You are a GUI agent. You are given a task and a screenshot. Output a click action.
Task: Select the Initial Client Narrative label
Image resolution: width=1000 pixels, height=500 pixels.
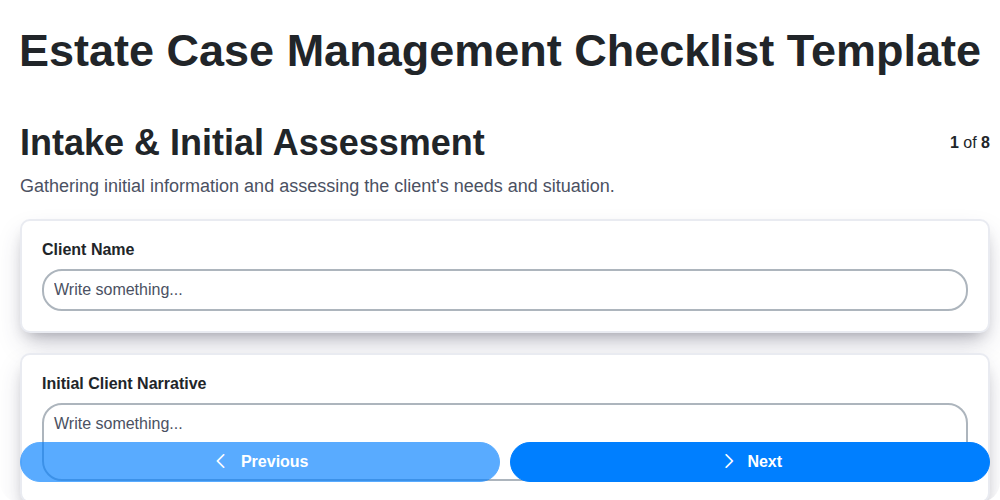(124, 383)
